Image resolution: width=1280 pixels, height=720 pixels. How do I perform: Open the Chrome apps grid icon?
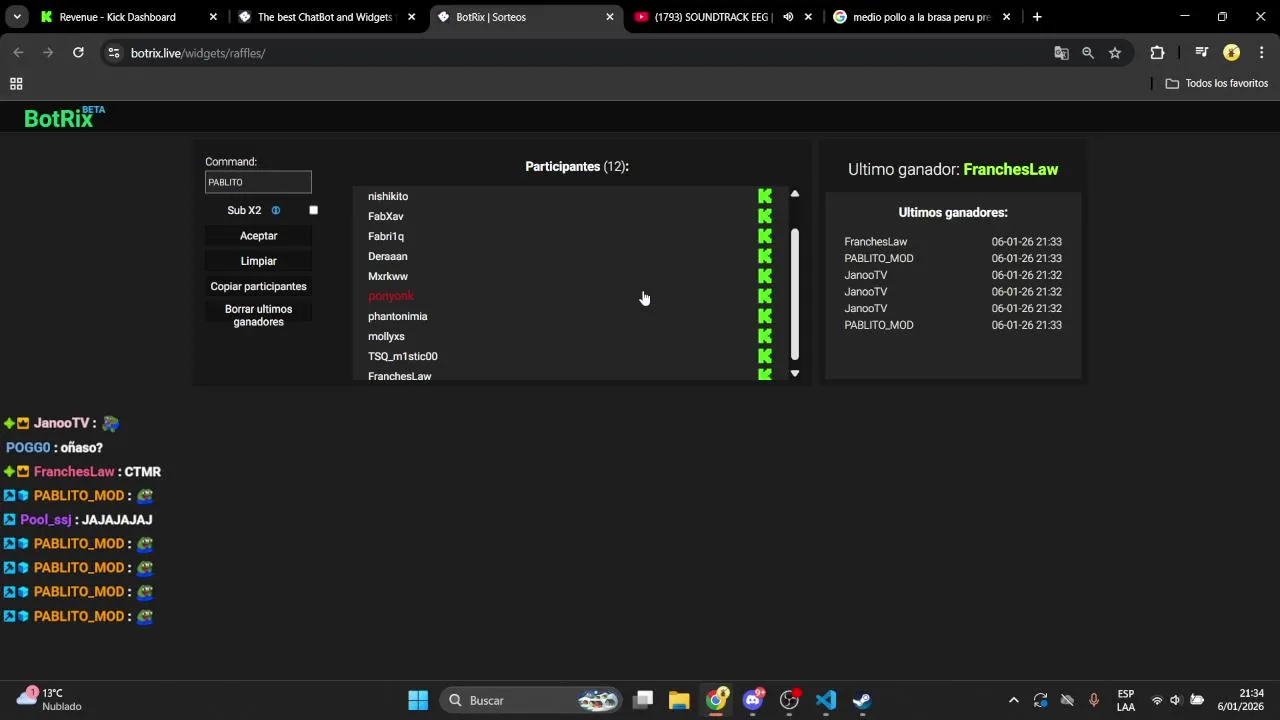tap(16, 84)
